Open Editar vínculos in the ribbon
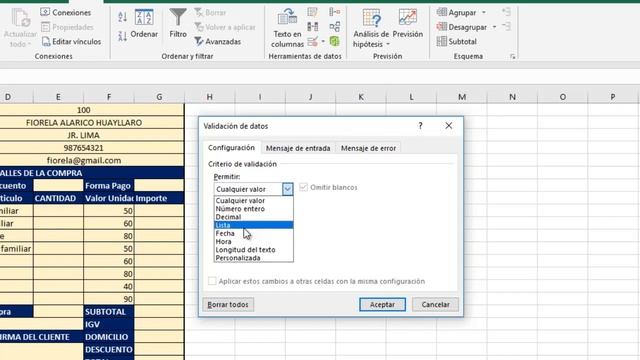Image resolution: width=640 pixels, height=360 pixels. click(x=71, y=42)
